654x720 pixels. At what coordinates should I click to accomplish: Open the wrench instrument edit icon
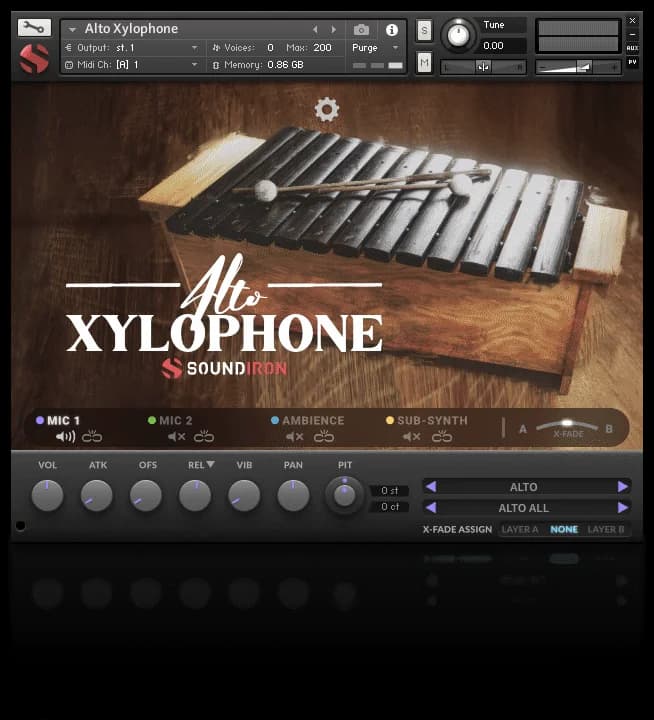click(34, 28)
